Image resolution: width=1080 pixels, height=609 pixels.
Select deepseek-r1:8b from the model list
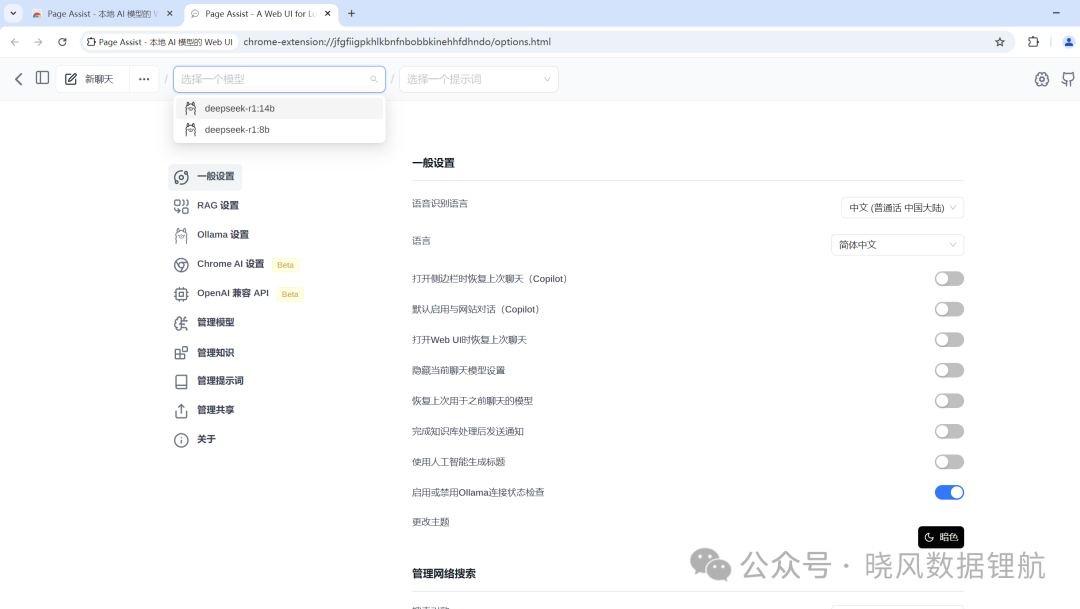coord(279,130)
